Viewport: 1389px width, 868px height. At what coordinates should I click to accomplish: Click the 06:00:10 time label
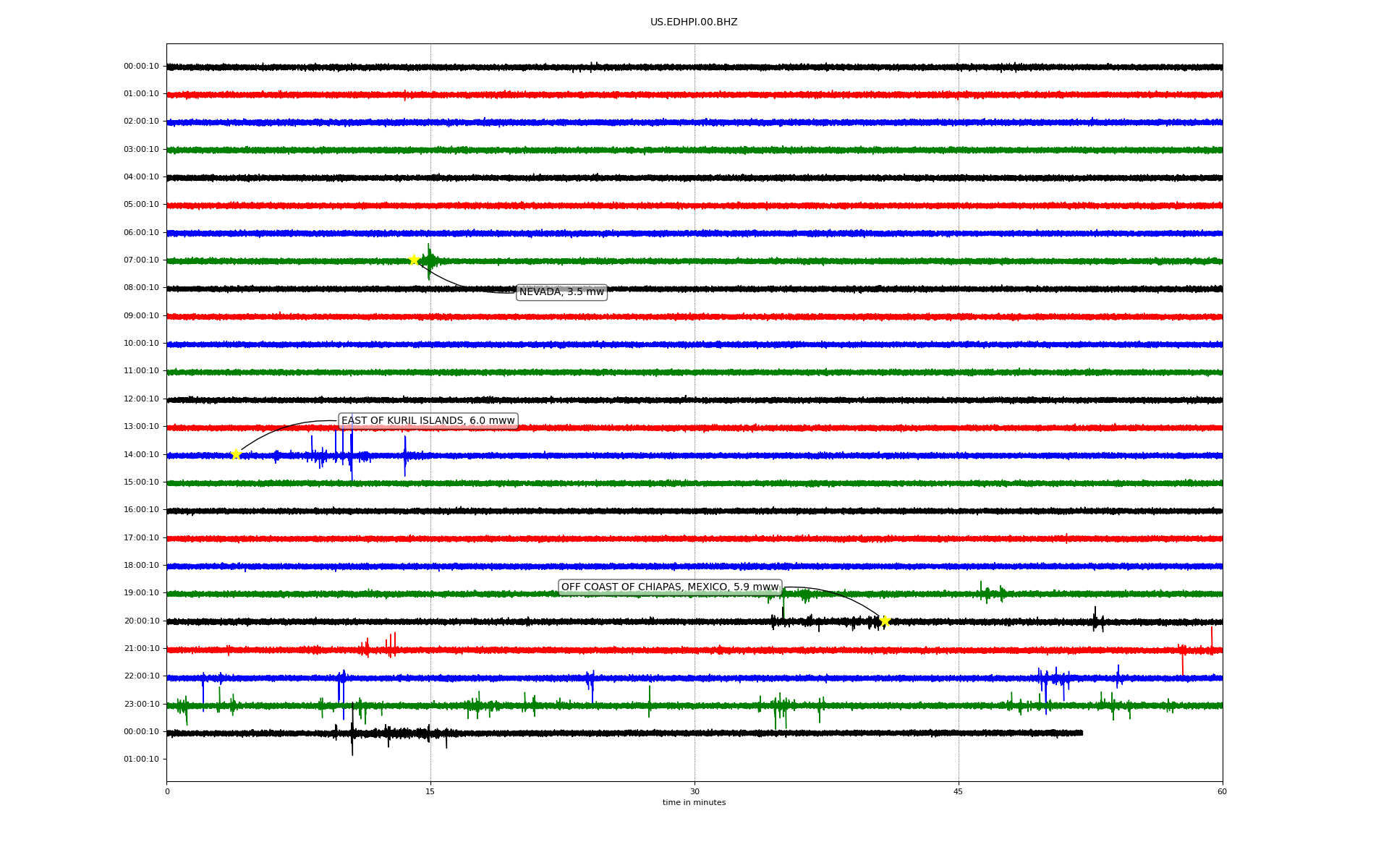[x=141, y=233]
